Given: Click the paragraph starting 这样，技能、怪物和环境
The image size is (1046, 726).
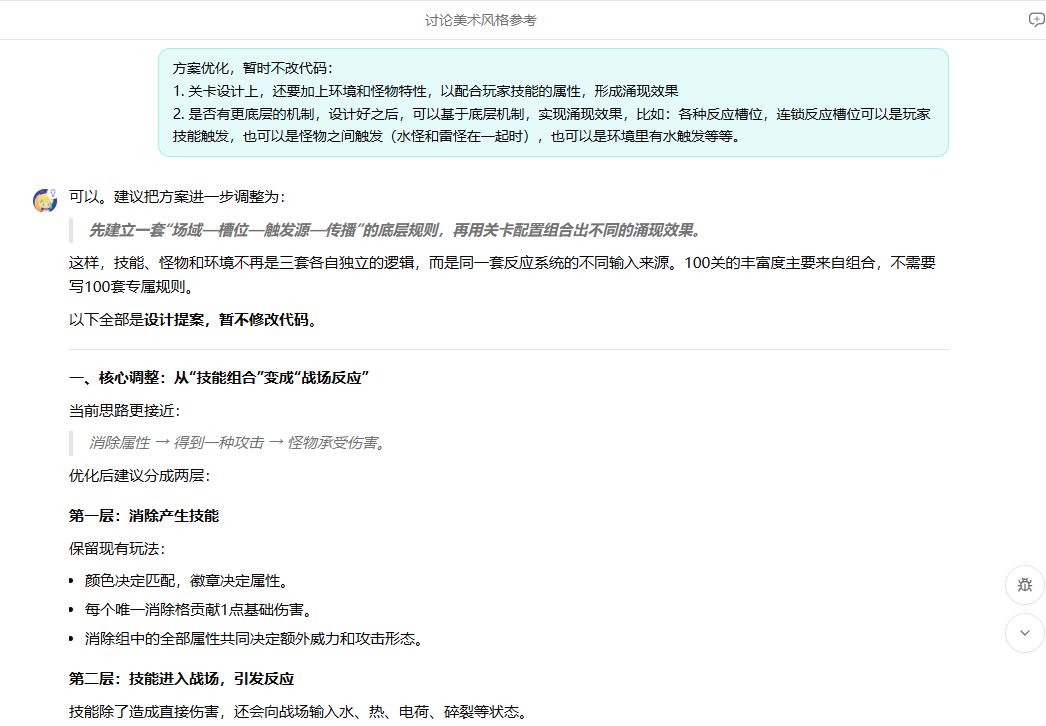Looking at the screenshot, I should pos(502,274).
